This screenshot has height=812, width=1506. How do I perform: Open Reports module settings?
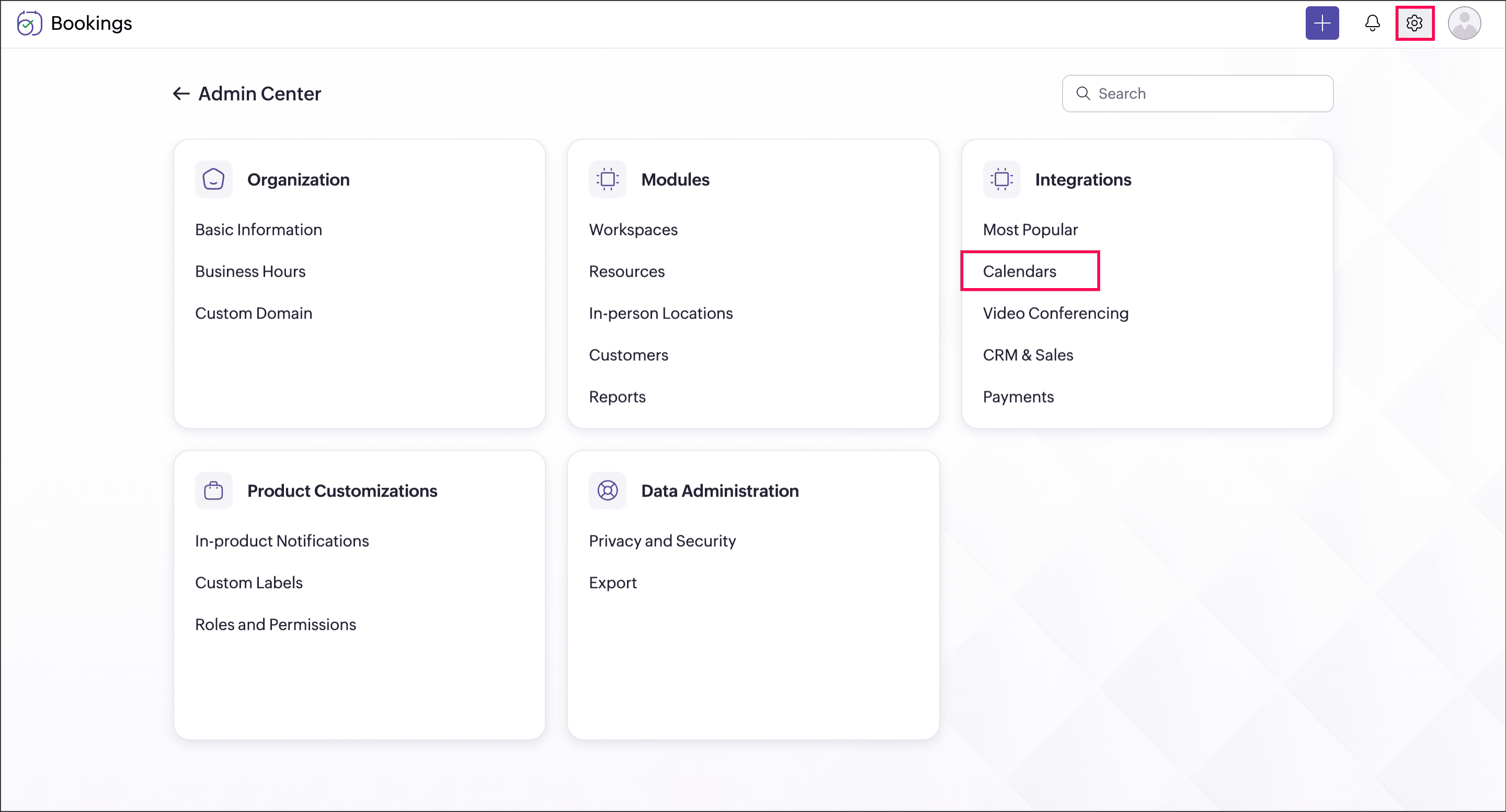coord(617,397)
